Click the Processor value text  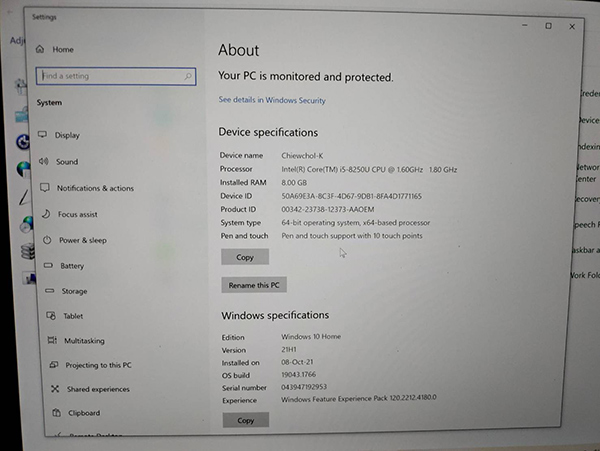(x=369, y=169)
